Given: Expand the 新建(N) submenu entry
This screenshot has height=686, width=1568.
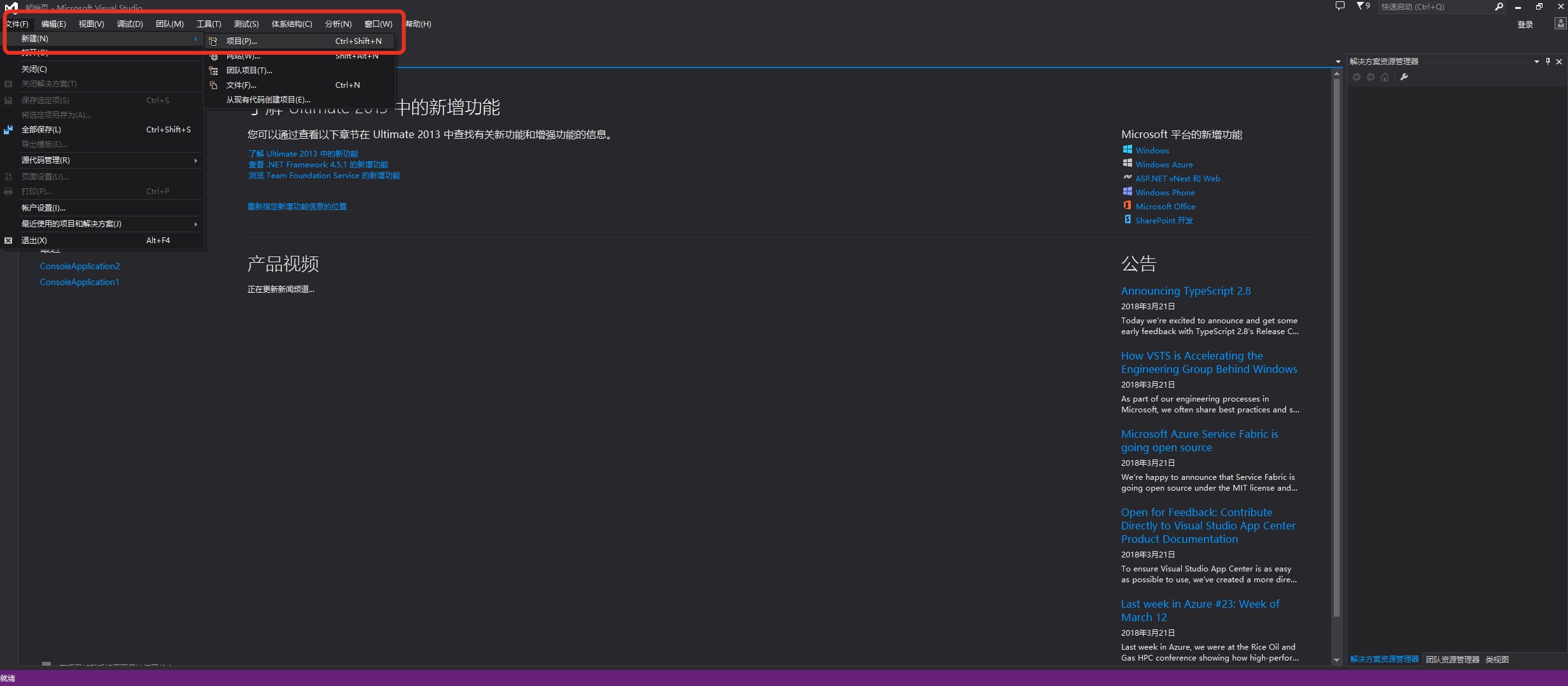Looking at the screenshot, I should point(102,39).
